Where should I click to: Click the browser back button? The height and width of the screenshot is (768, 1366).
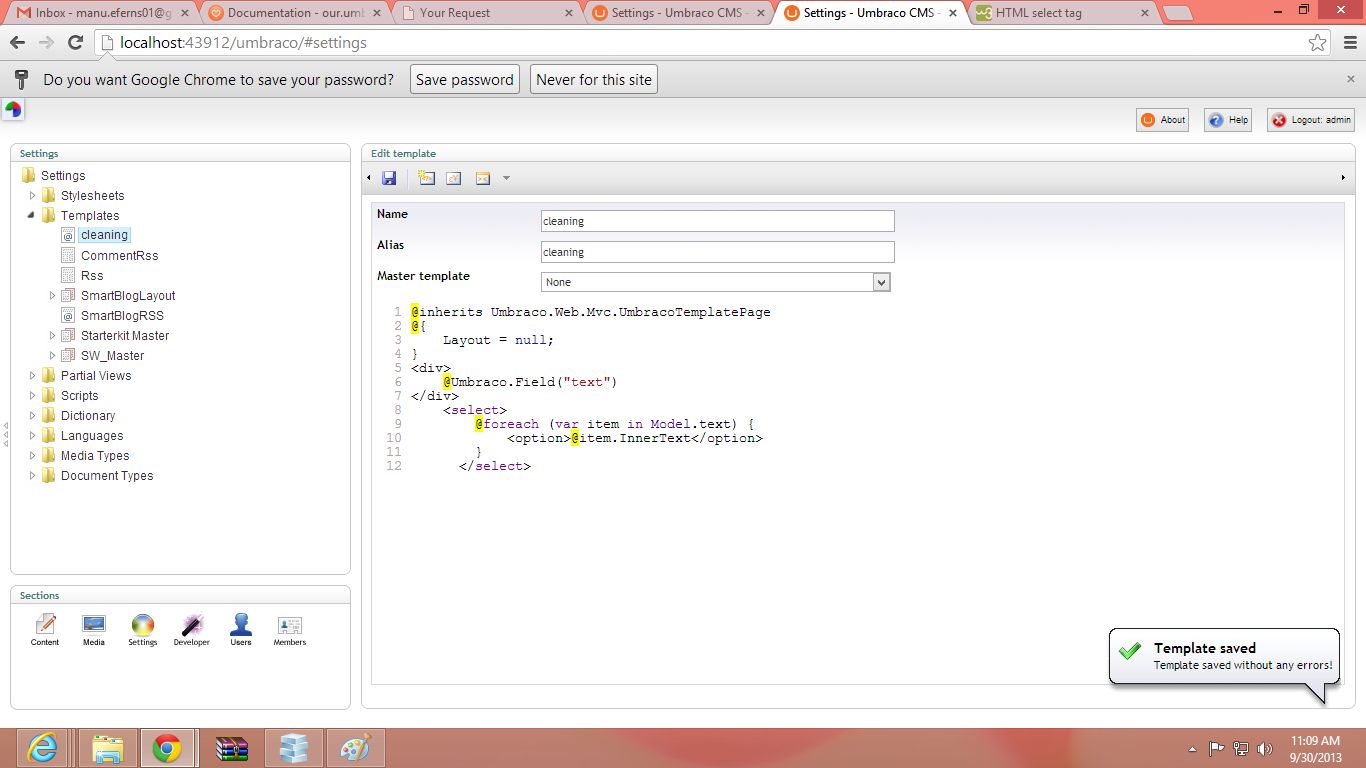[18, 43]
